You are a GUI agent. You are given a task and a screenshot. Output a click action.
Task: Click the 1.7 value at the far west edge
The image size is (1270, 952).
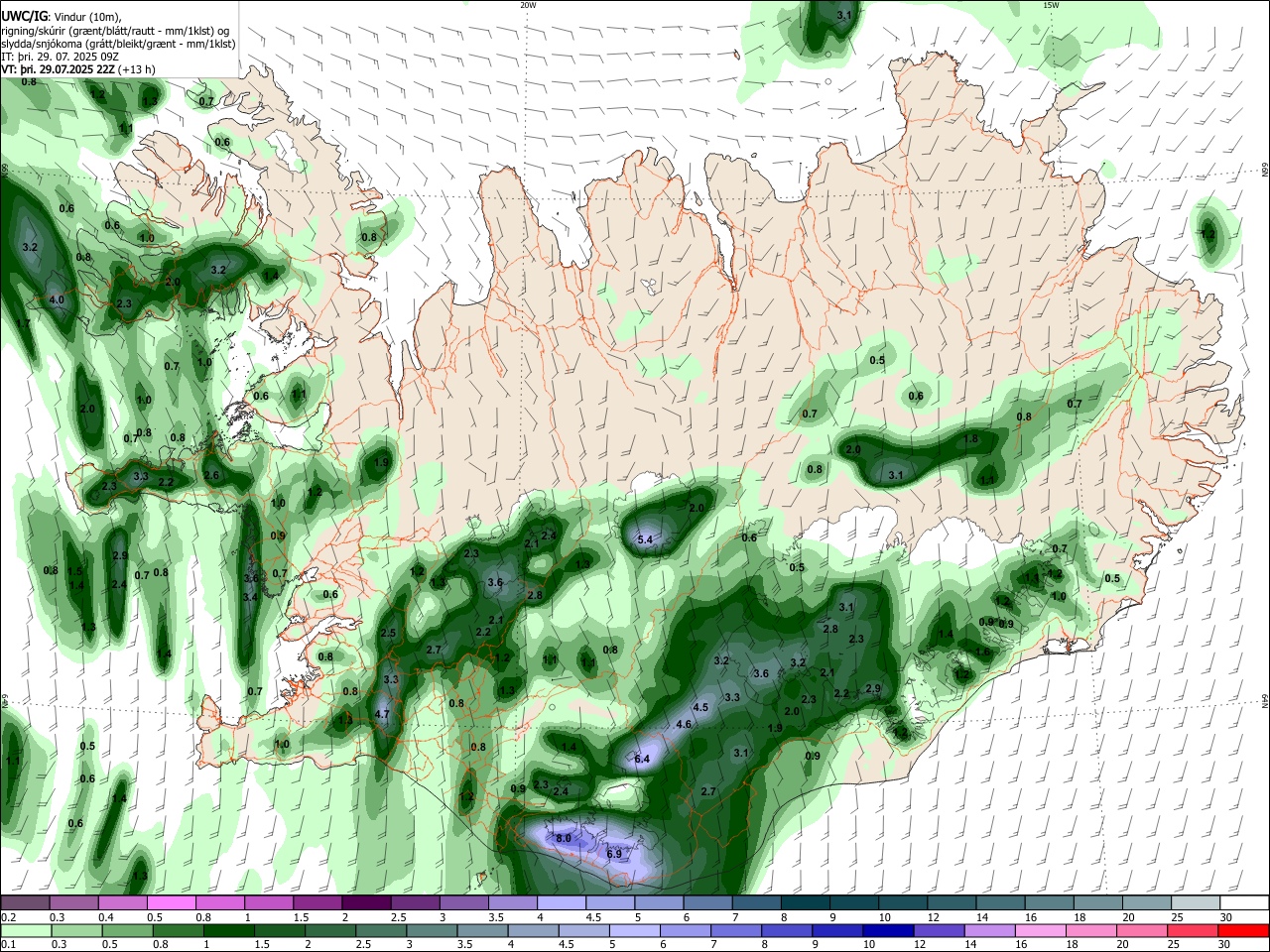[24, 323]
